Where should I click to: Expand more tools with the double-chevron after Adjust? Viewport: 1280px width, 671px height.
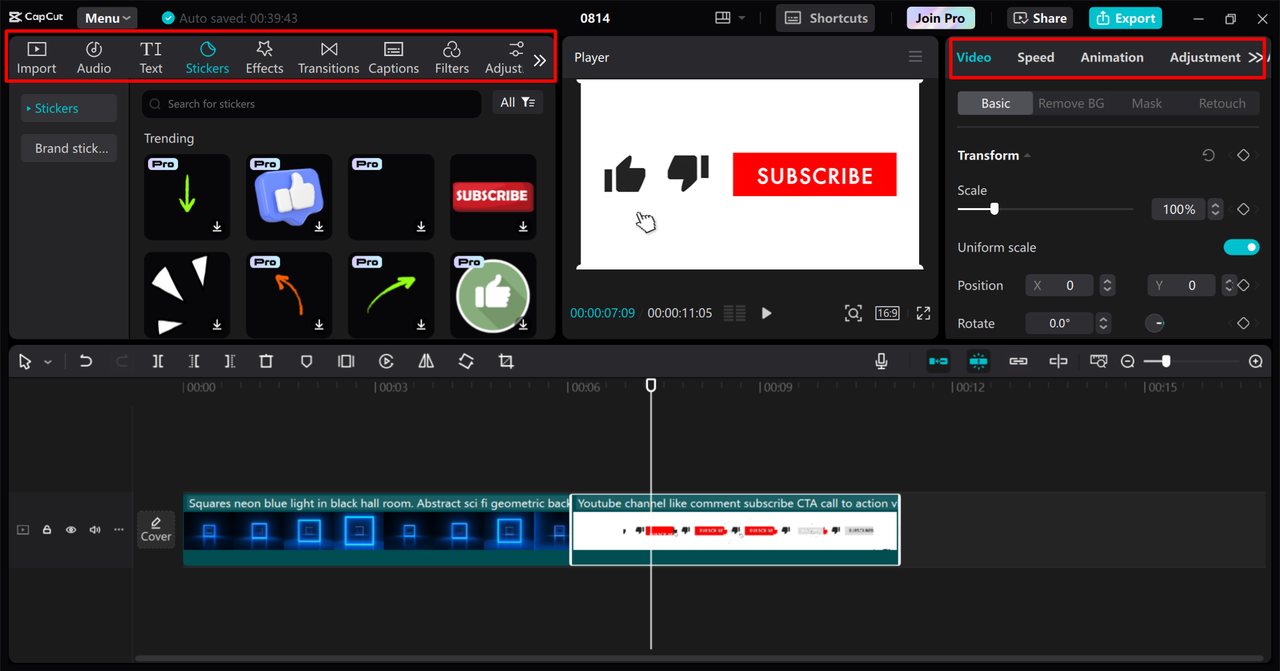tap(540, 60)
